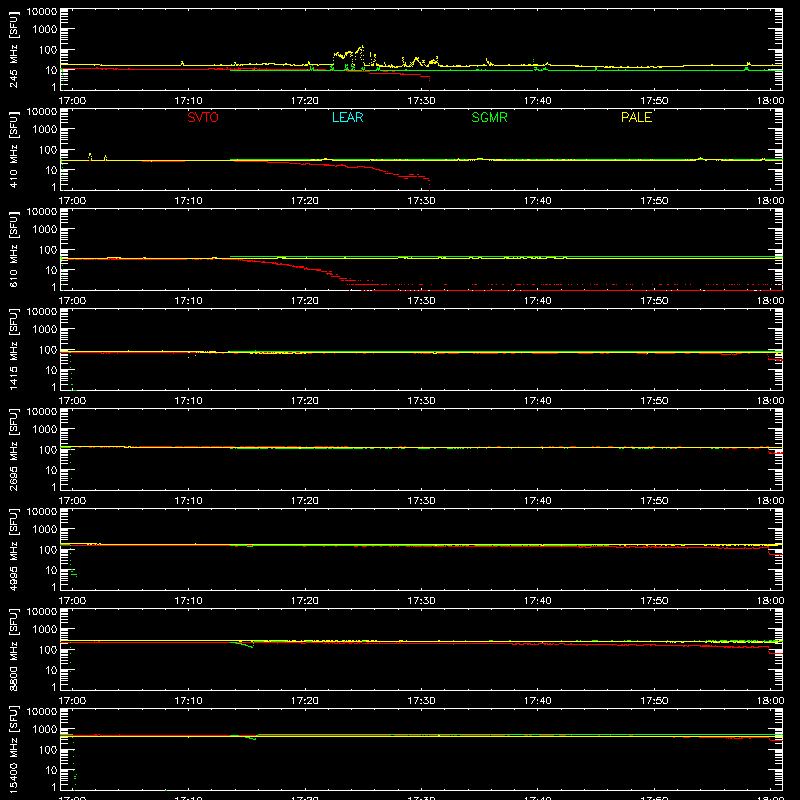The height and width of the screenshot is (800, 800).
Task: Click the 17:40 time label under 2695 MHz panel
Action: click(537, 501)
